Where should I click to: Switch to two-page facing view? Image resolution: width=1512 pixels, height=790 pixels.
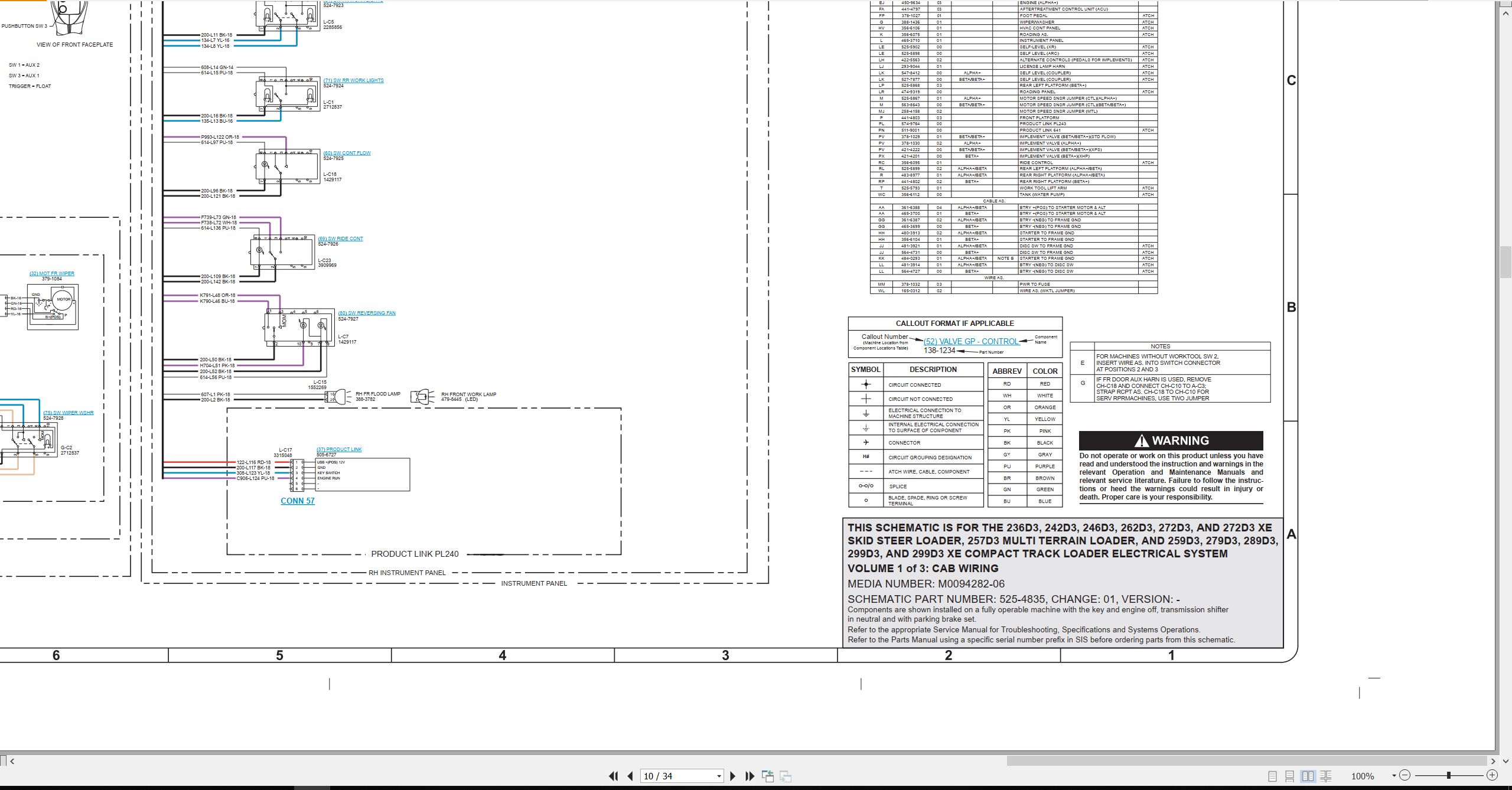[1308, 776]
